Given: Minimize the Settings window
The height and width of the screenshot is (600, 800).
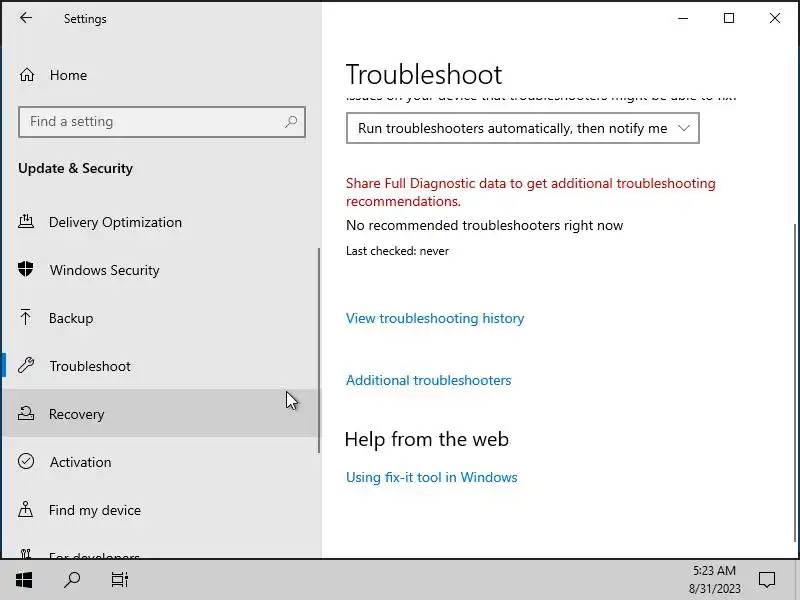Looking at the screenshot, I should (683, 18).
